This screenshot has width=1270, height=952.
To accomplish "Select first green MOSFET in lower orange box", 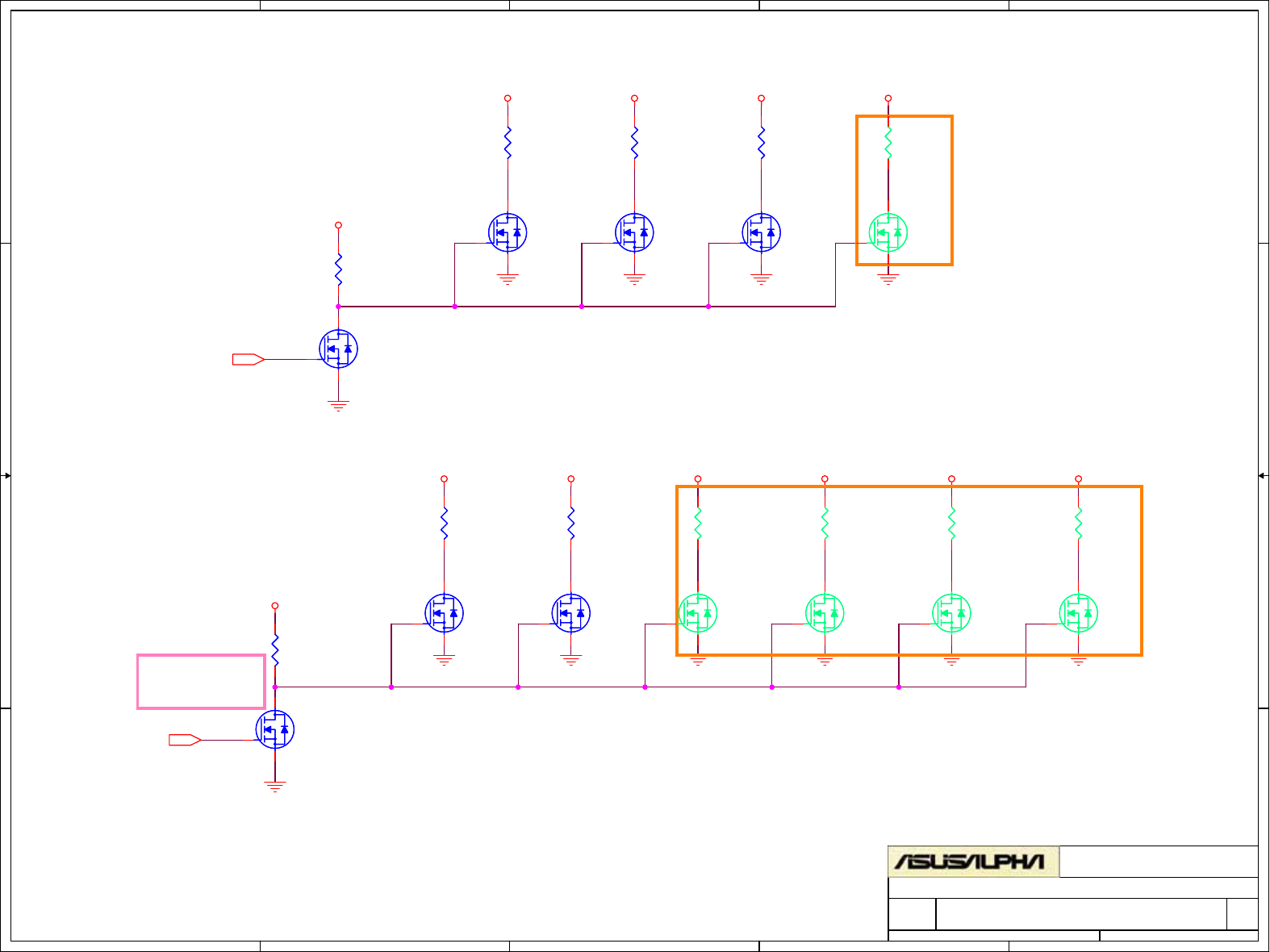I will tap(698, 613).
